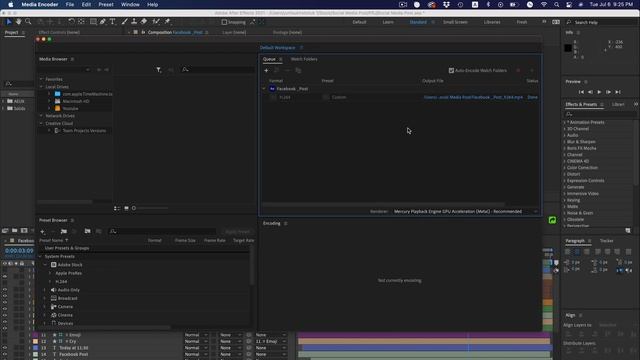Open the Edit menu in menu bar
This screenshot has height=360, width=640.
click(x=86, y=4)
